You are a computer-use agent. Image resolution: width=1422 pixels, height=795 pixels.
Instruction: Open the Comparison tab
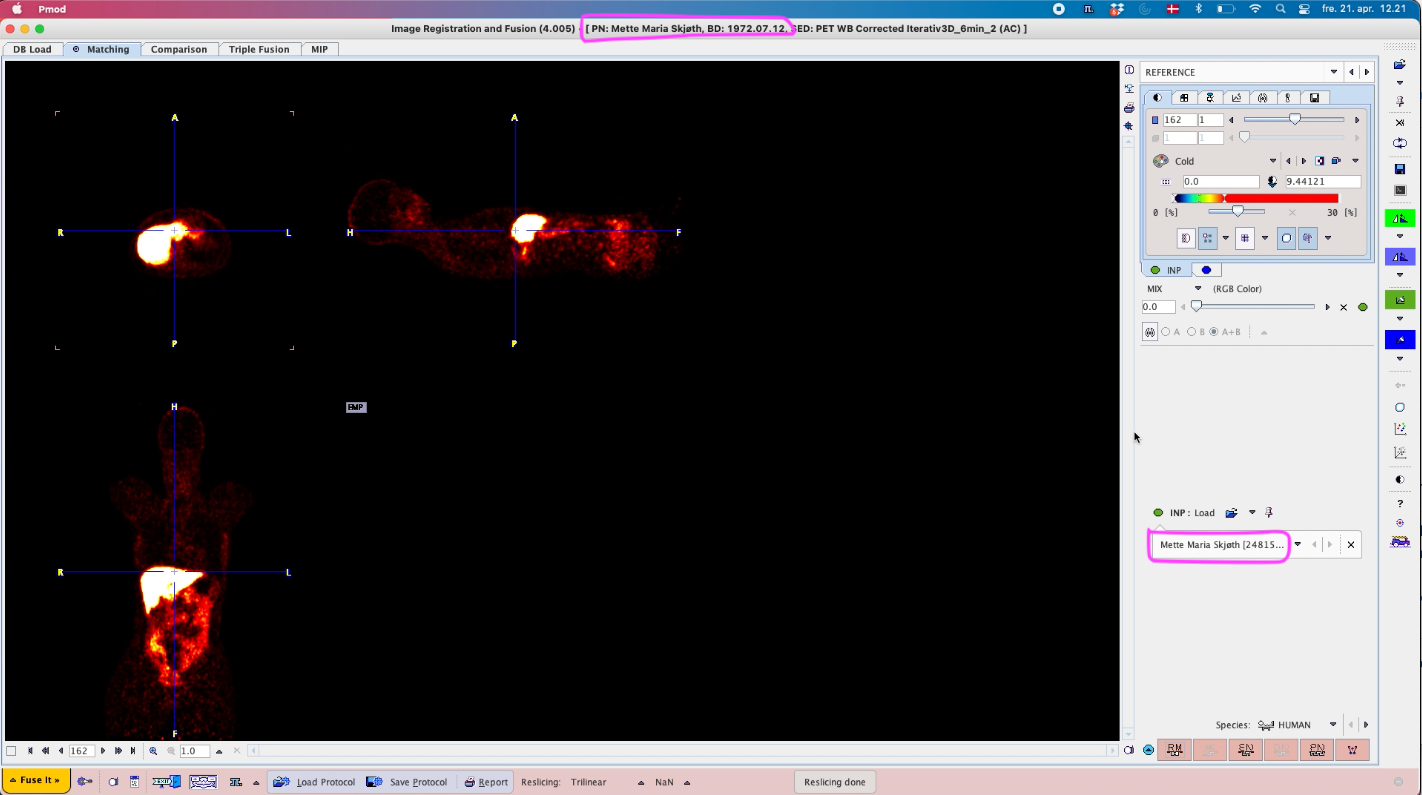pyautogui.click(x=179, y=49)
